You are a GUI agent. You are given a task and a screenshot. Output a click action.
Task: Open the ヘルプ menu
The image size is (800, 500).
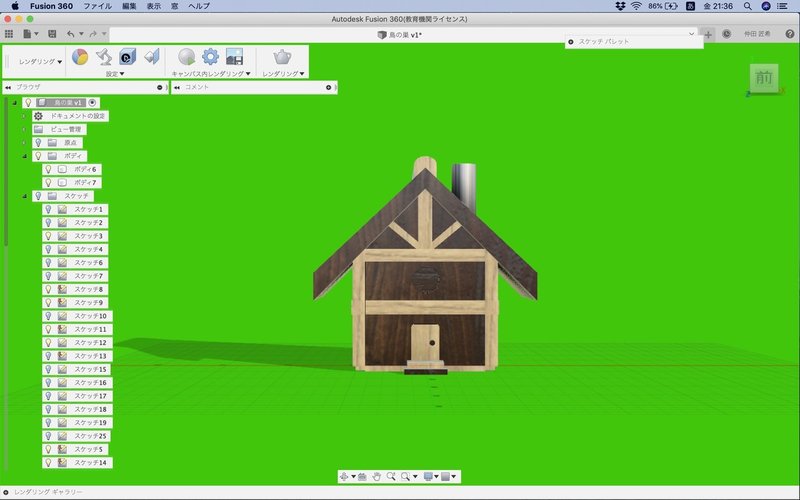(x=199, y=6)
